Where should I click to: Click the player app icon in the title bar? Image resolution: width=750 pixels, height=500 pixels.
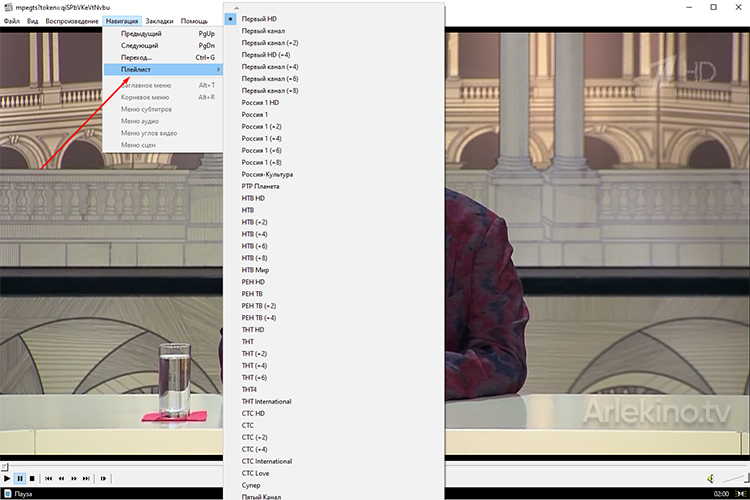click(8, 7)
